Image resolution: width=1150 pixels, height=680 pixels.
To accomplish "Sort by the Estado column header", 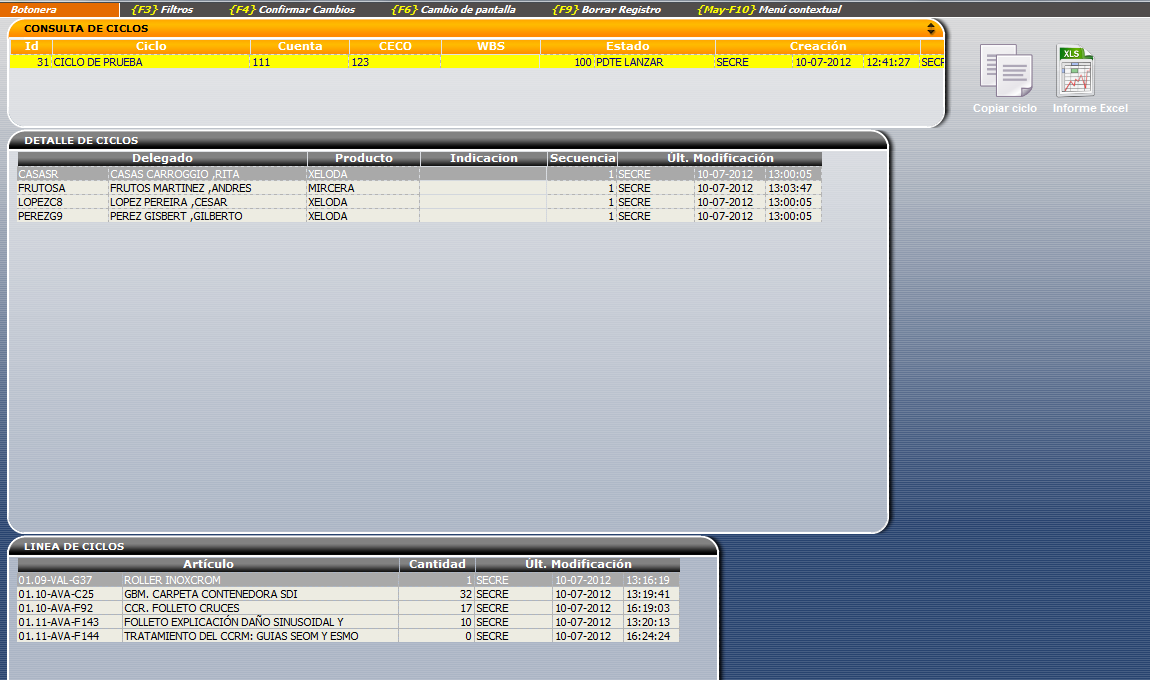I will click(627, 46).
